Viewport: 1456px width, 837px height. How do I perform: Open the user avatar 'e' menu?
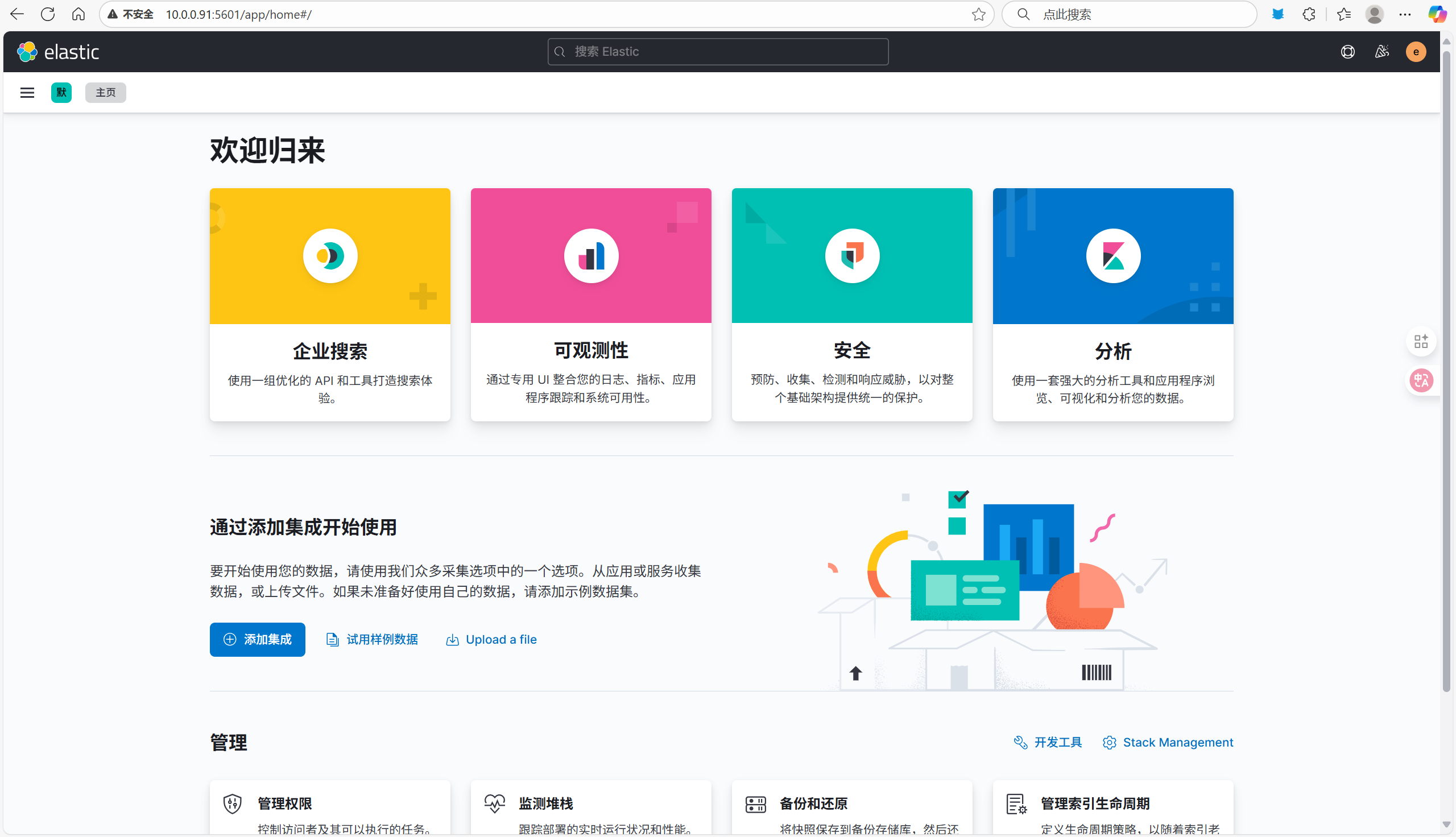[x=1416, y=52]
